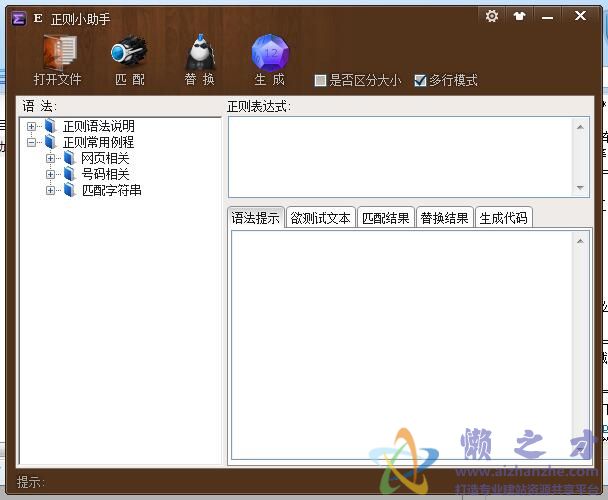Open the skin shirt icon
This screenshot has height=500, width=608.
[519, 16]
